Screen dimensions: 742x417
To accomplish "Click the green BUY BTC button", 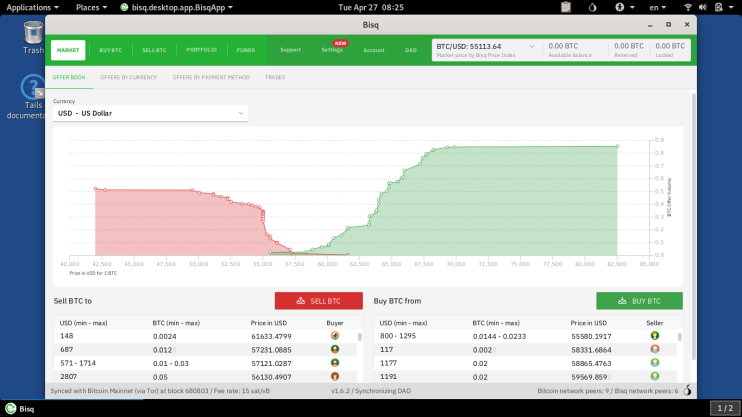I will click(x=639, y=301).
